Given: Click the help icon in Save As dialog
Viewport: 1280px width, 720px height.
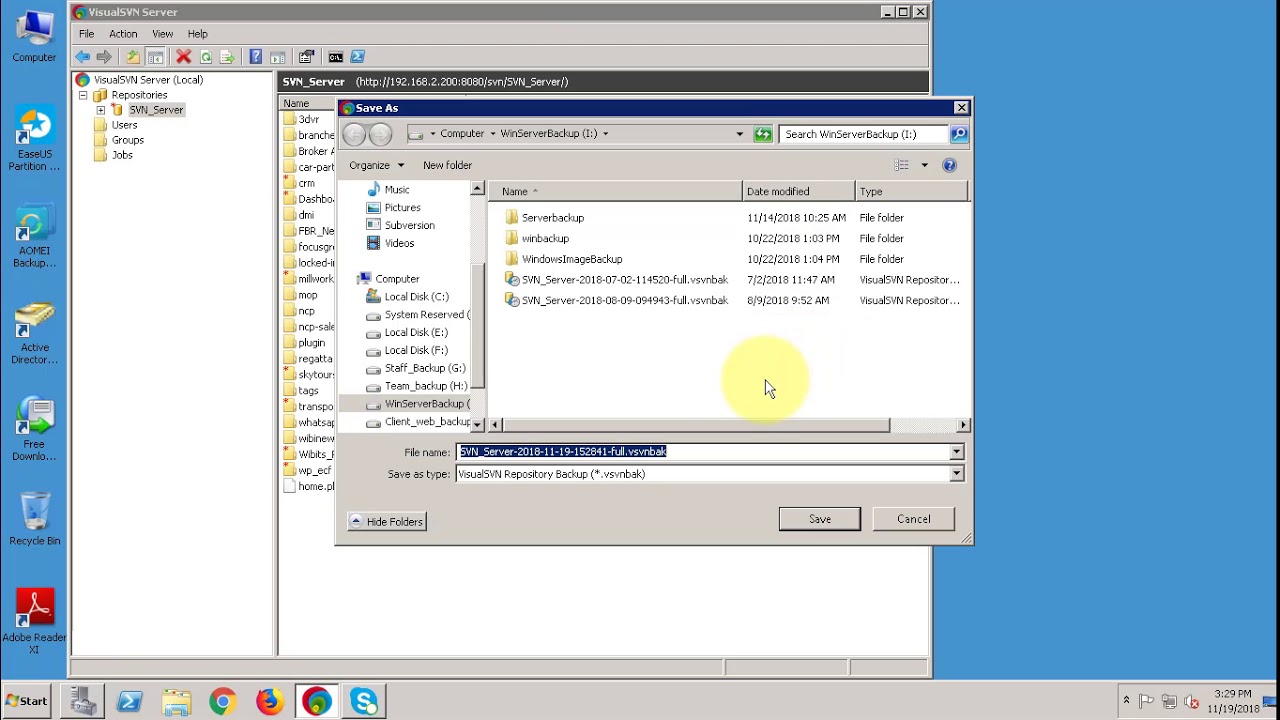Looking at the screenshot, I should pyautogui.click(x=950, y=165).
